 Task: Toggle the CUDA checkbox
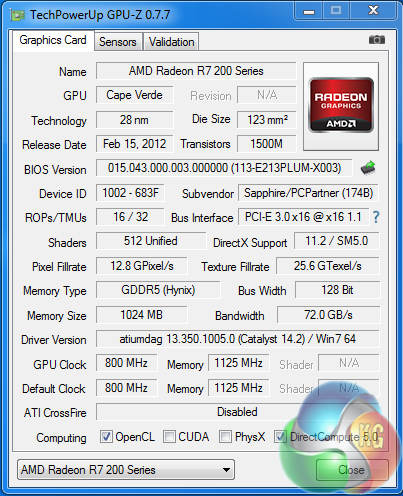click(169, 437)
